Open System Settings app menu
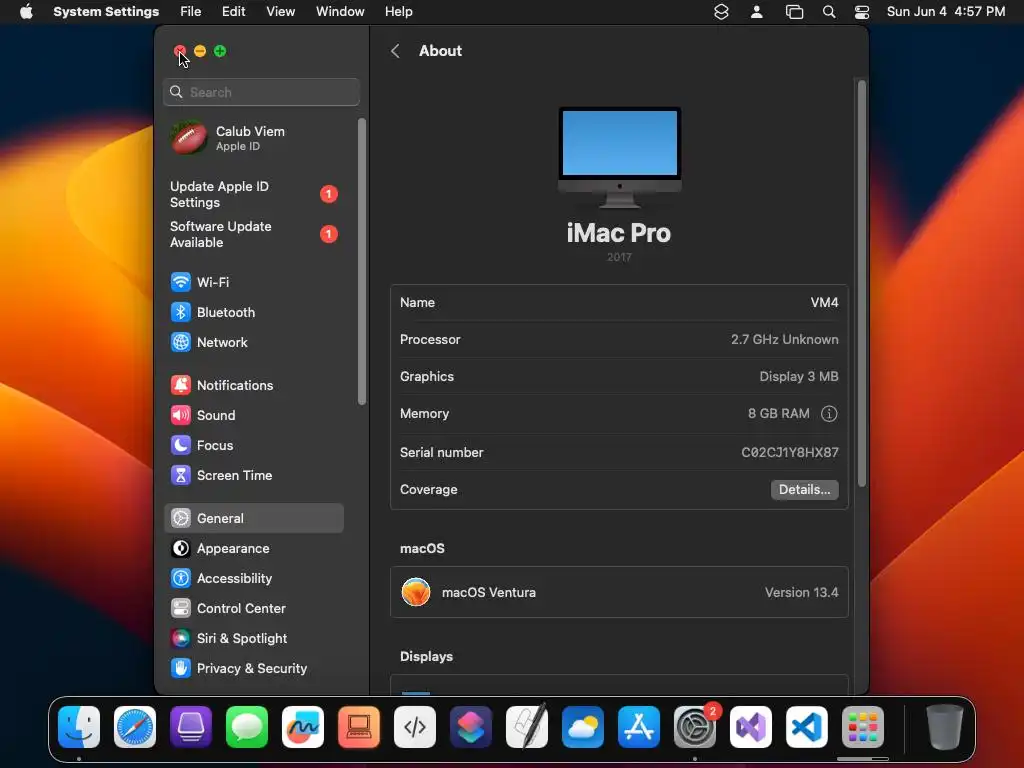Image resolution: width=1024 pixels, height=768 pixels. tap(106, 12)
